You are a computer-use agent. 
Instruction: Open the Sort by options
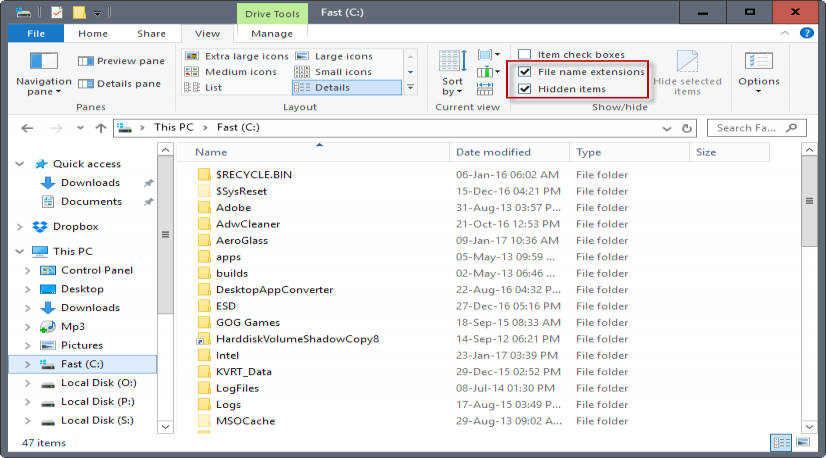(x=452, y=73)
